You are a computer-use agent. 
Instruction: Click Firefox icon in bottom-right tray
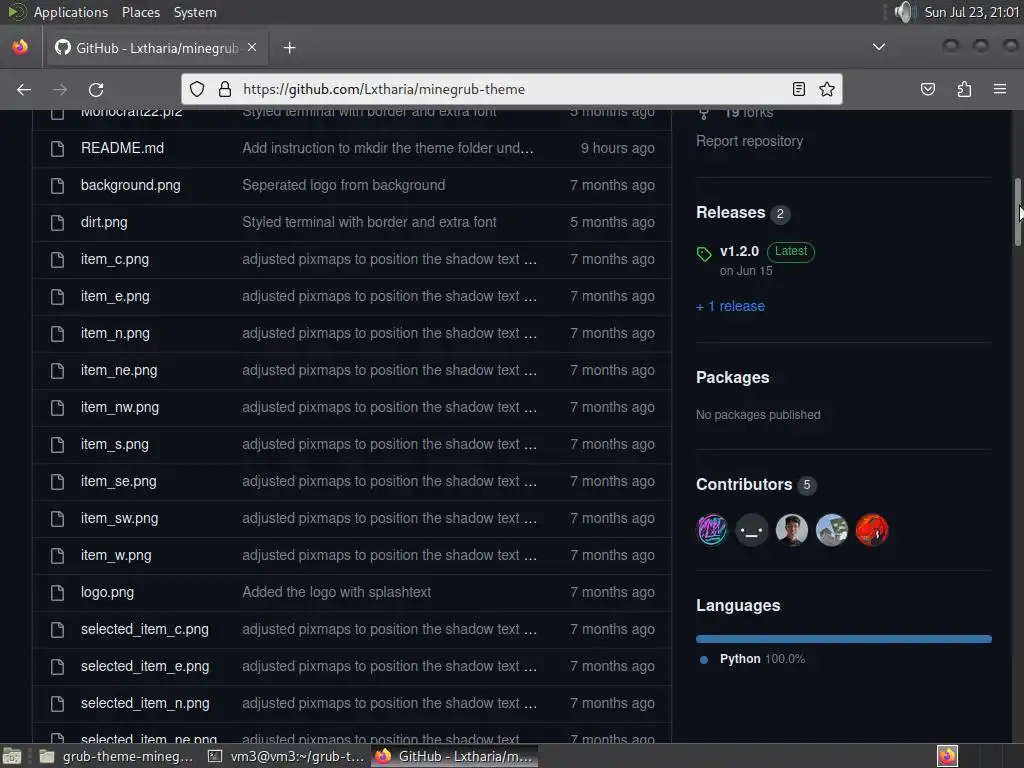pos(947,756)
